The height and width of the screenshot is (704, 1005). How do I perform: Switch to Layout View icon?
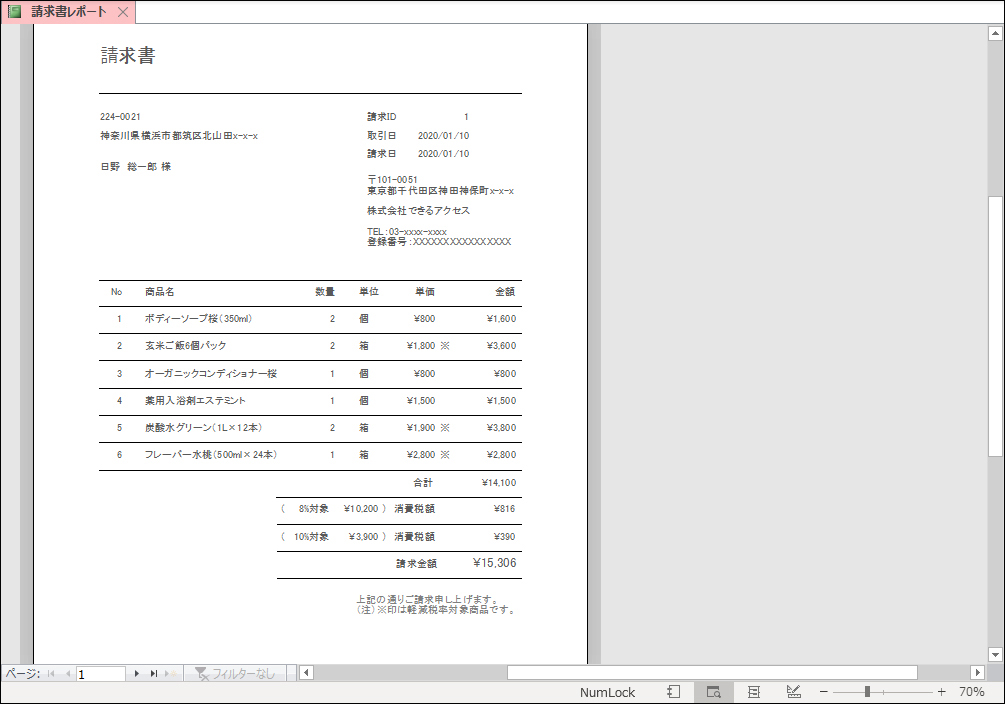pyautogui.click(x=754, y=692)
